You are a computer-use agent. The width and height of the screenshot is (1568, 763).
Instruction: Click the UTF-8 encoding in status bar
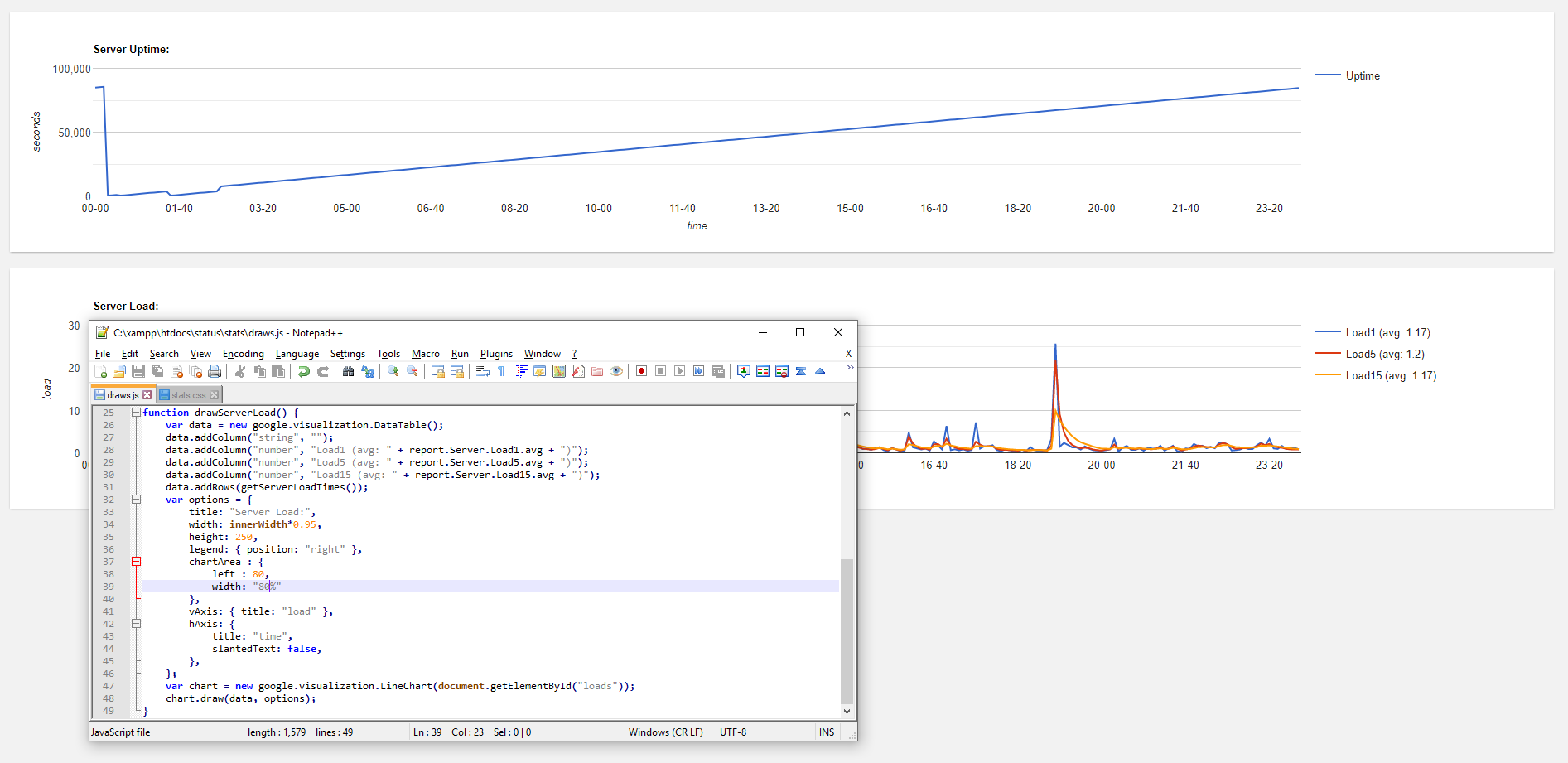point(733,732)
